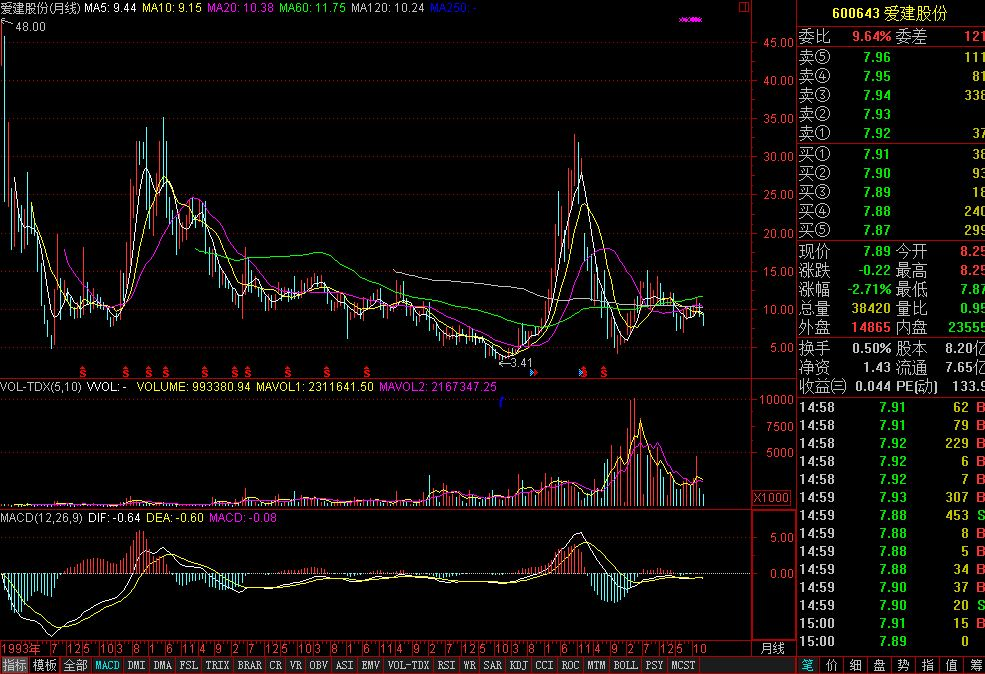Open the VOL-TDX indicator tab
The width and height of the screenshot is (985, 674).
[x=408, y=665]
